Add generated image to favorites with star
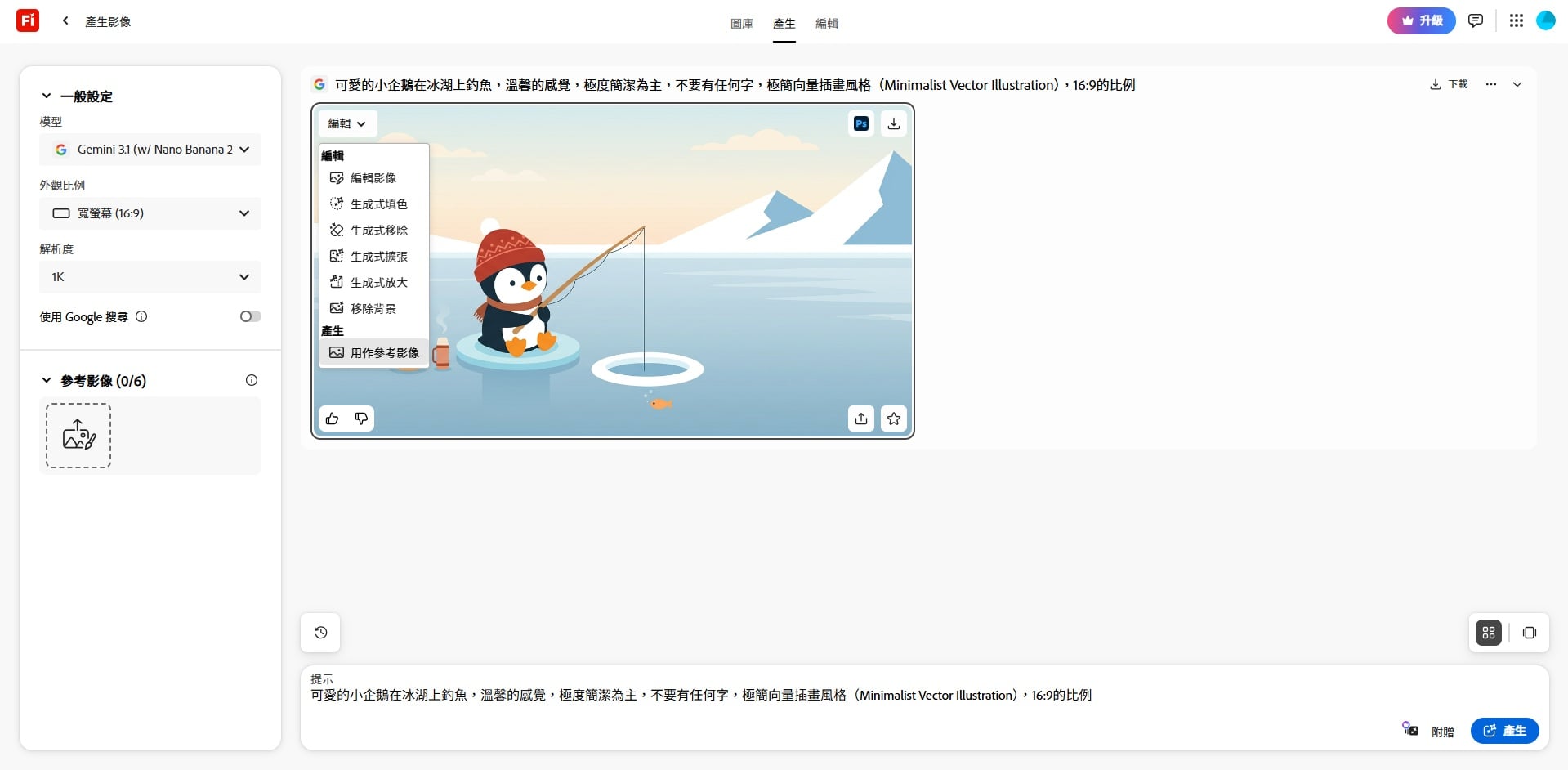Viewport: 1568px width, 770px height. 893,419
